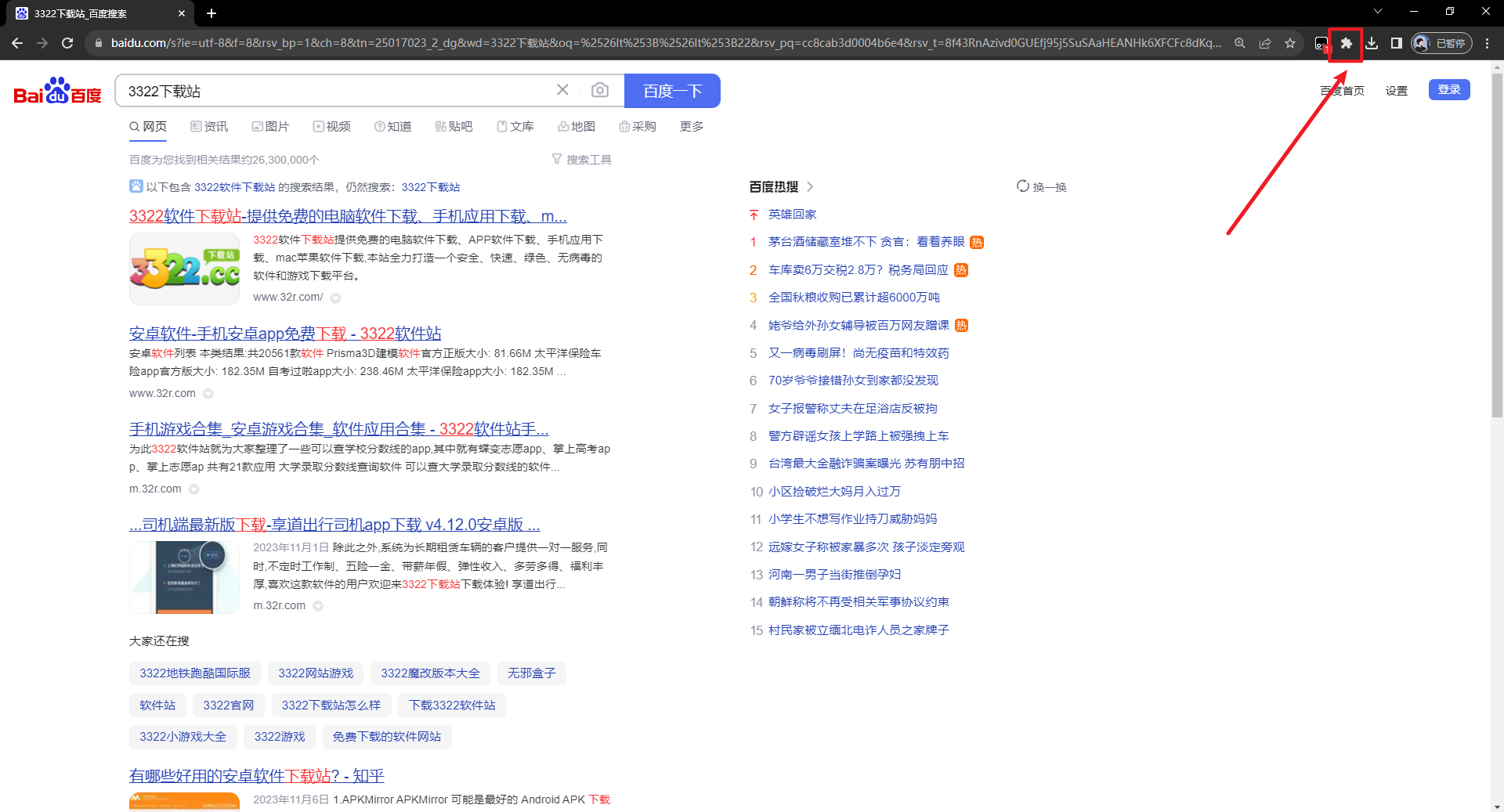Image resolution: width=1504 pixels, height=812 pixels.
Task: Open the Downloads icon in the toolbar
Action: (1372, 43)
